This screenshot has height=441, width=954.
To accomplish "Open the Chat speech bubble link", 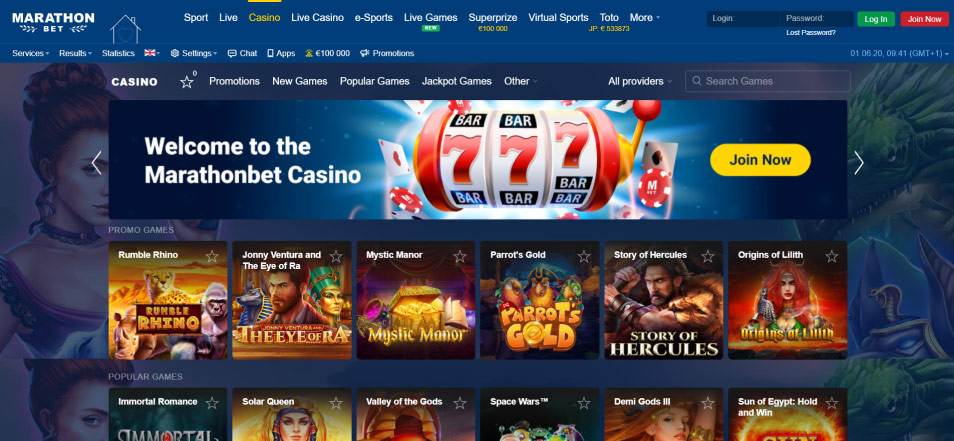I will pos(242,54).
